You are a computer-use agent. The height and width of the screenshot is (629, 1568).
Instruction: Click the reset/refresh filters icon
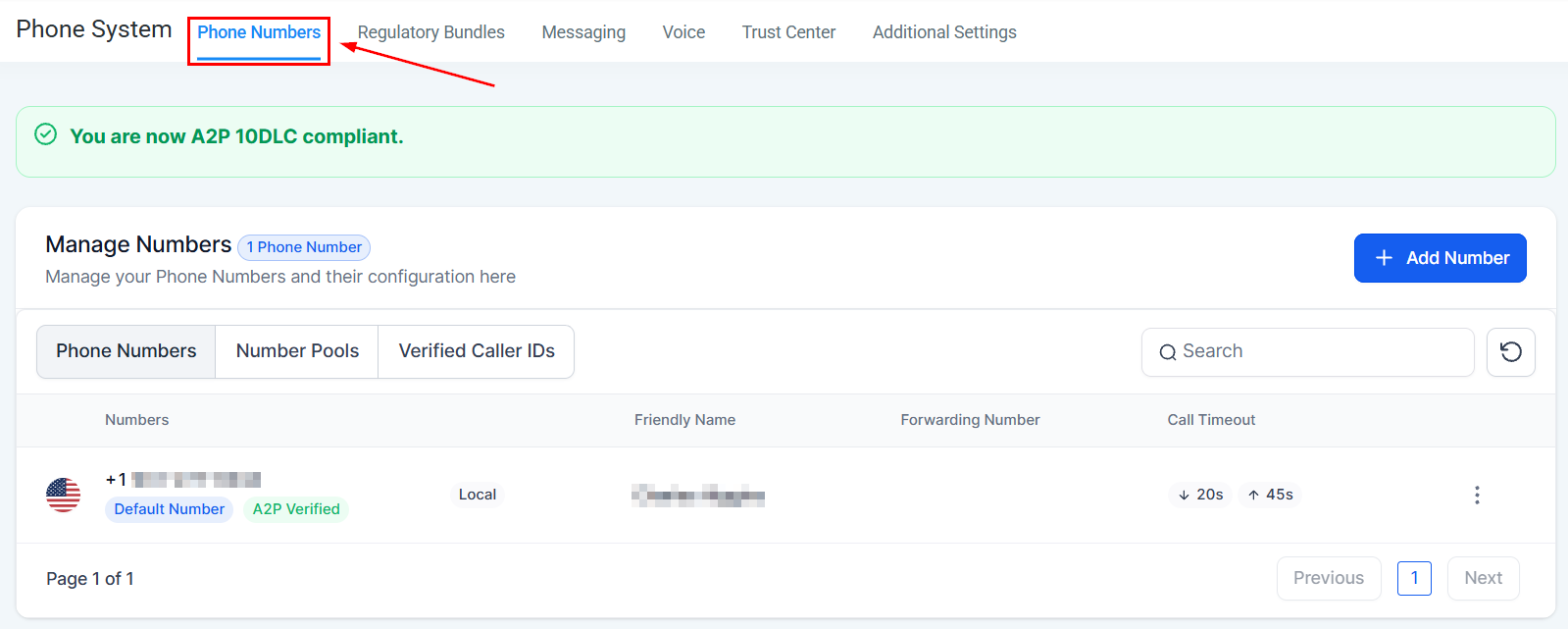click(1510, 351)
